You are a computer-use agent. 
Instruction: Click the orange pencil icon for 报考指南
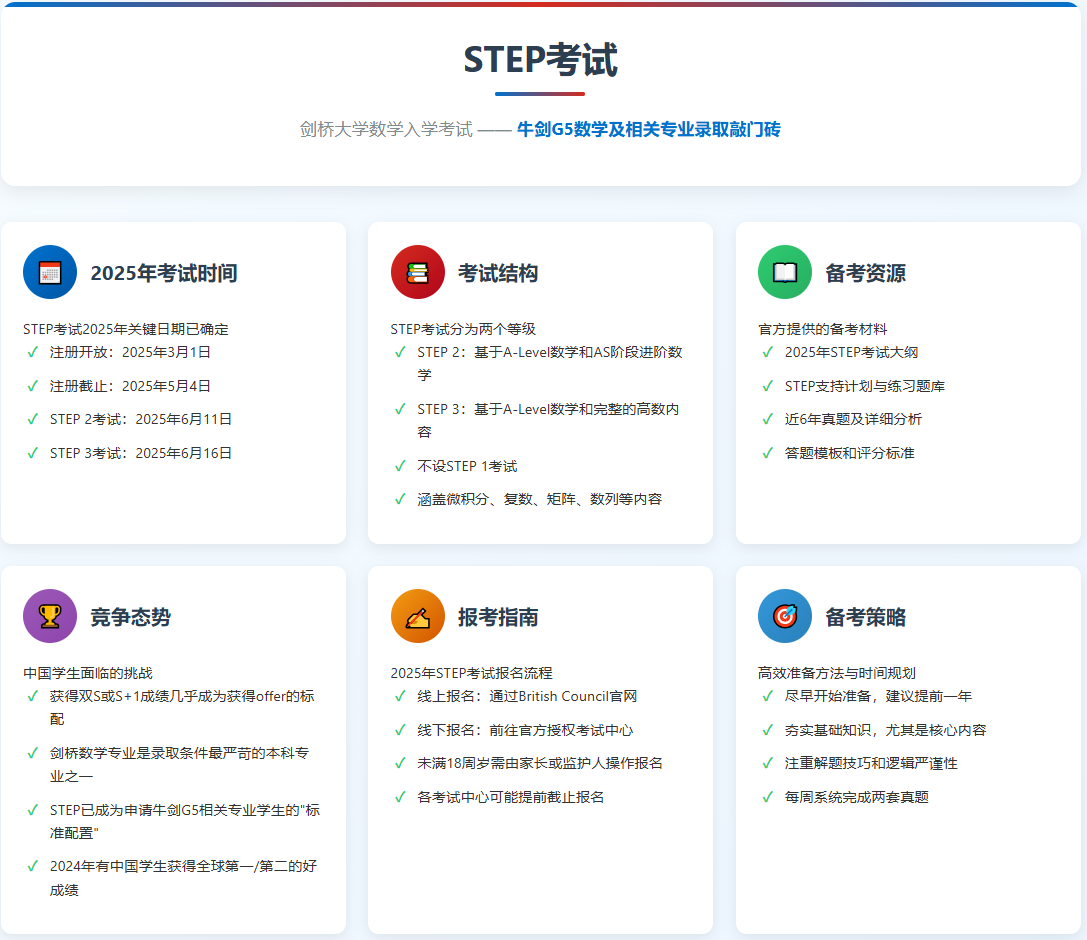pos(417,616)
